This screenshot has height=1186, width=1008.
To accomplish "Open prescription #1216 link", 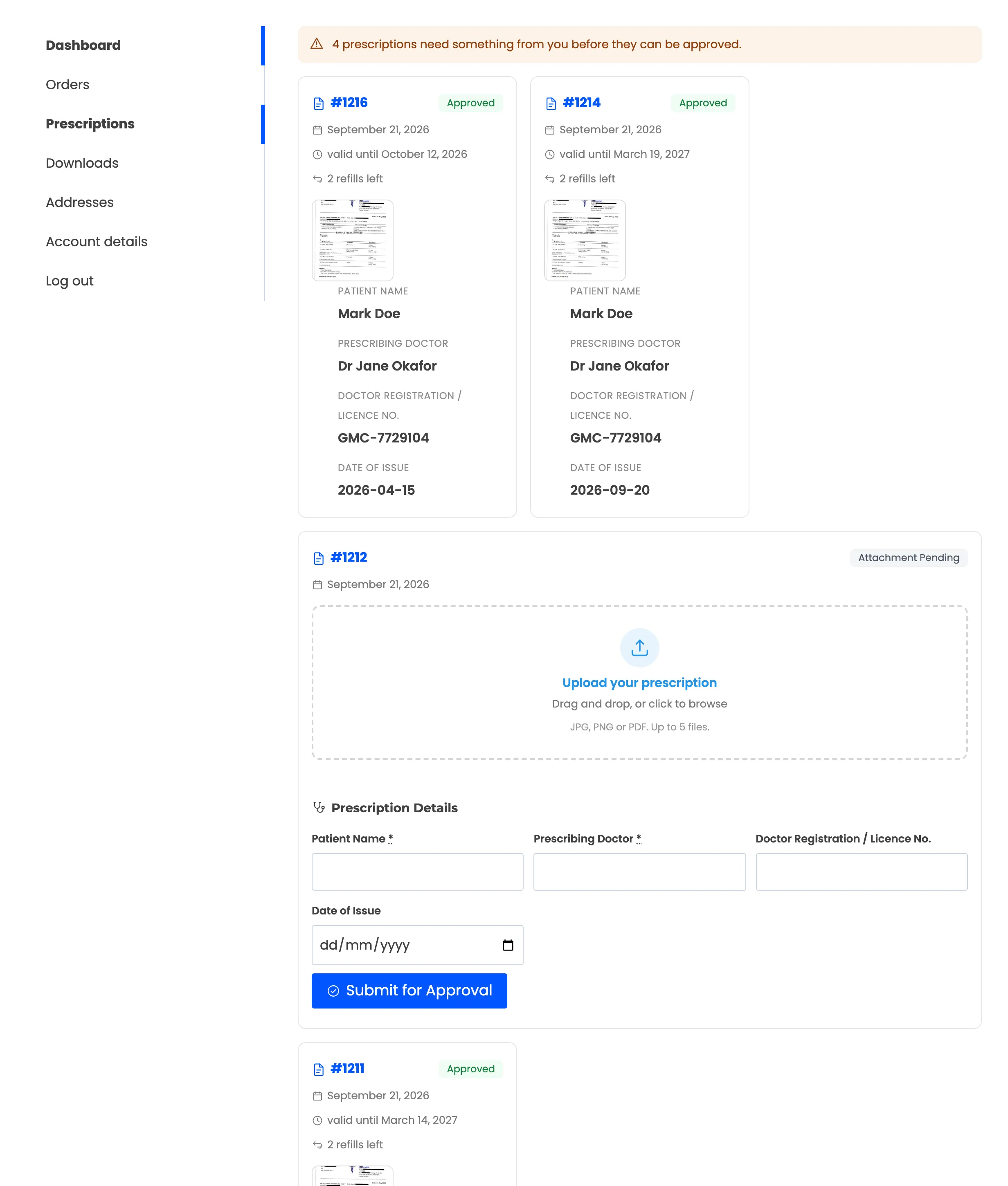I will (349, 103).
